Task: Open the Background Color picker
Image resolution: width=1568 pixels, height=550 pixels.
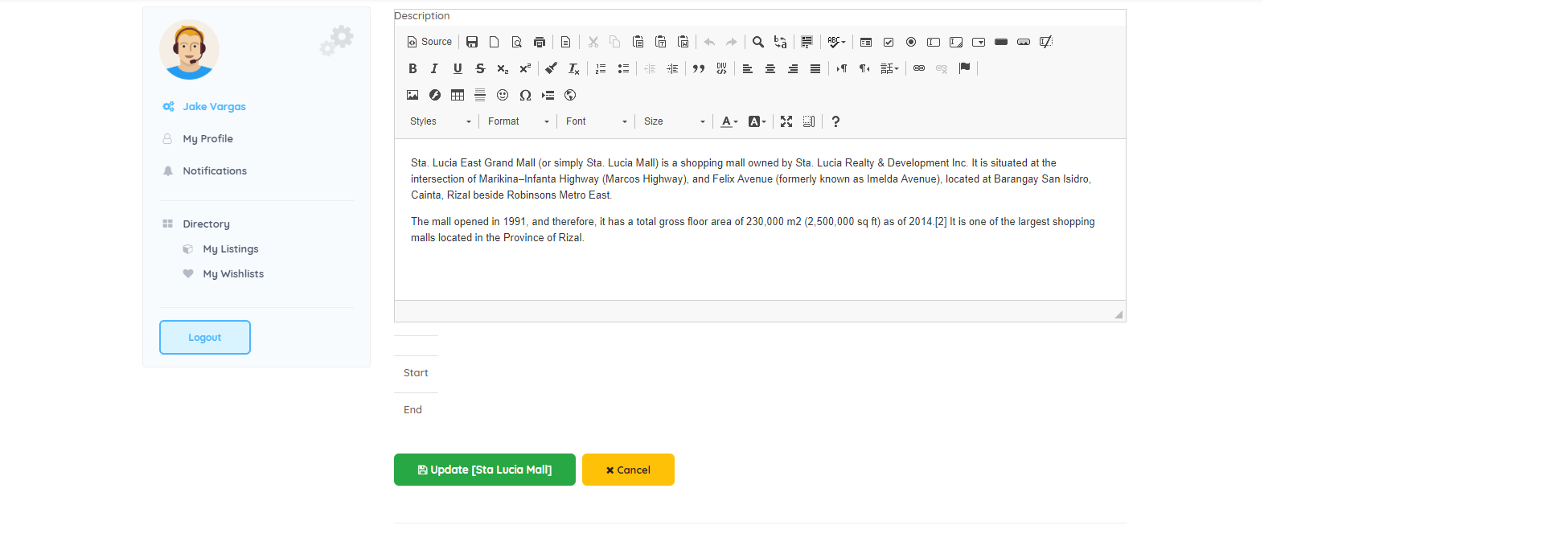Action: (757, 121)
